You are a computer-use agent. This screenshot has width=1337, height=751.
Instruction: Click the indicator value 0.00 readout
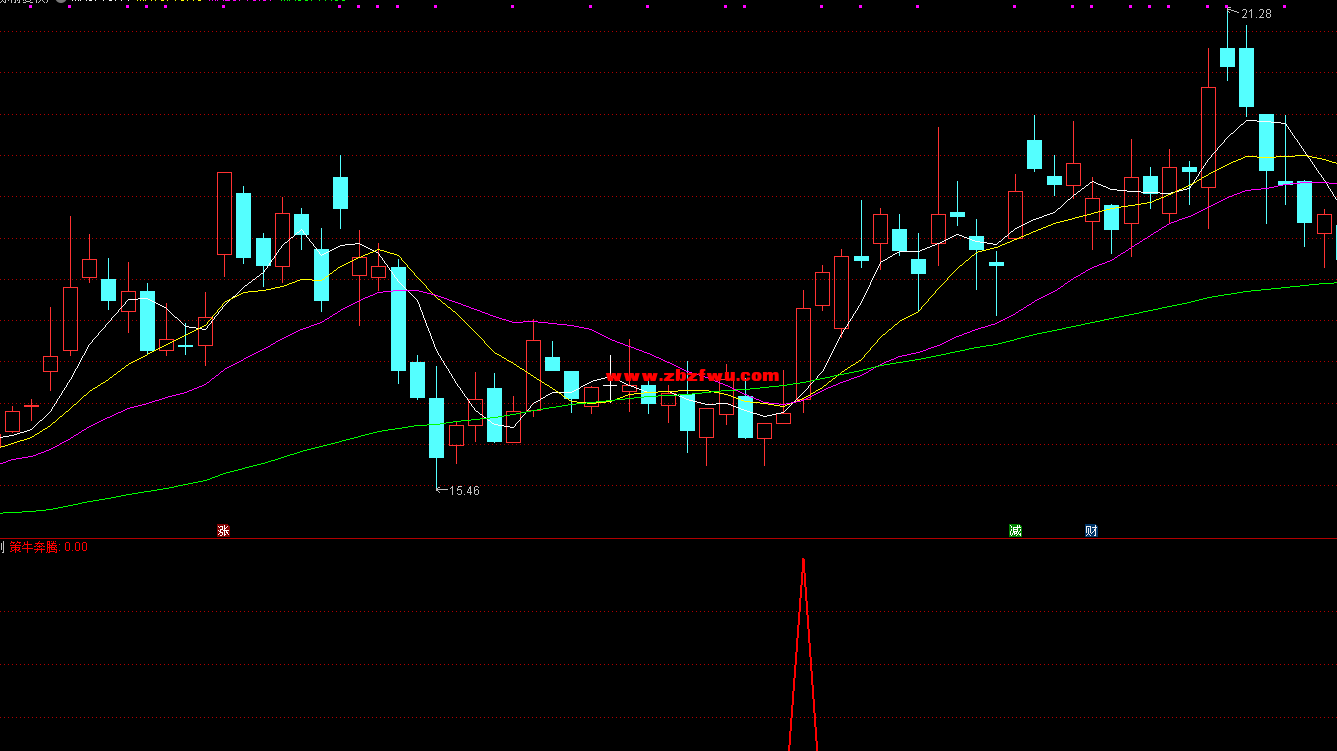(76, 547)
